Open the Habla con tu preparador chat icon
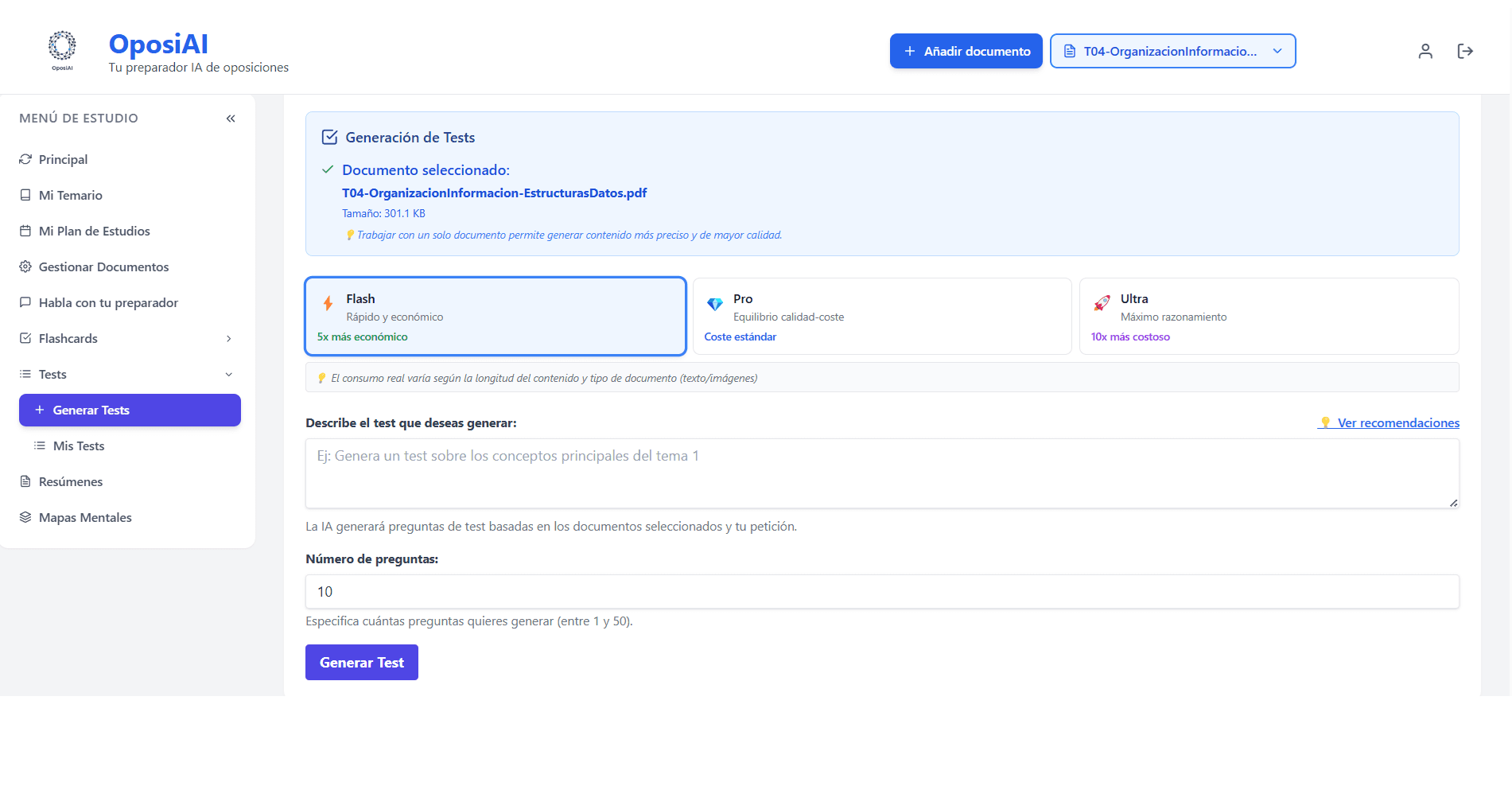 [25, 302]
